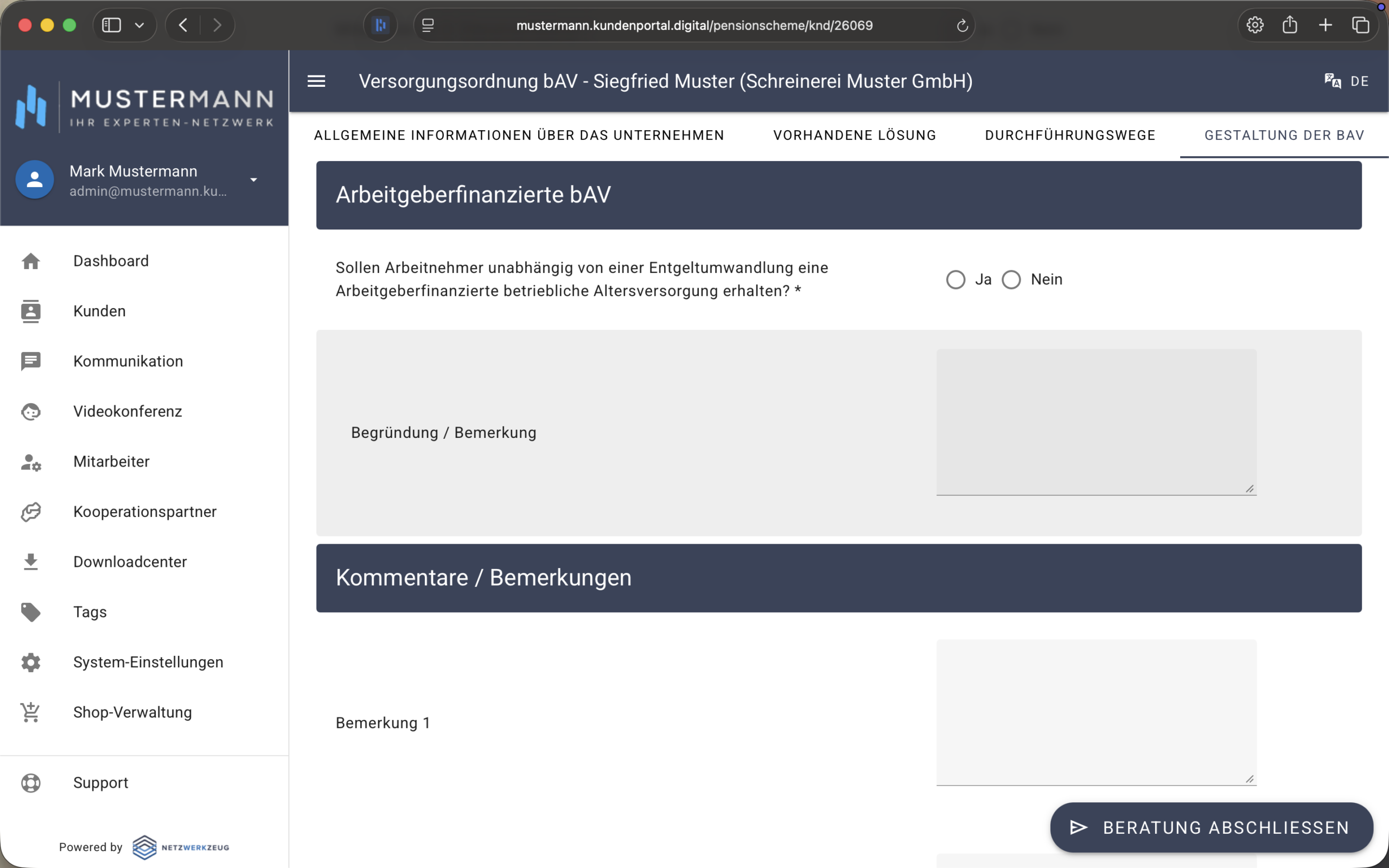The image size is (1389, 868).
Task: Click the Kommunikation chat icon
Action: (30, 361)
